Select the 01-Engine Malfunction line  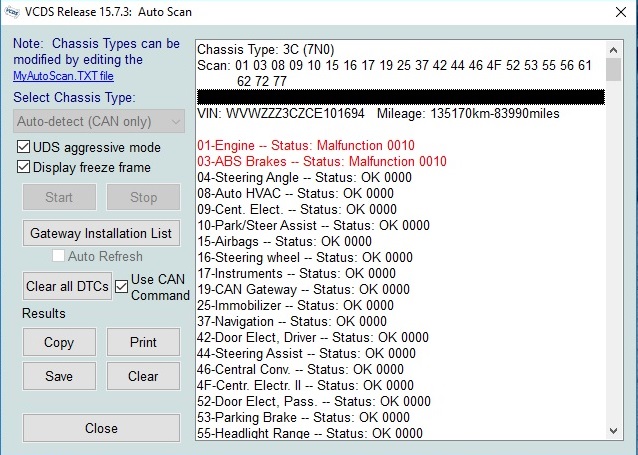point(305,146)
